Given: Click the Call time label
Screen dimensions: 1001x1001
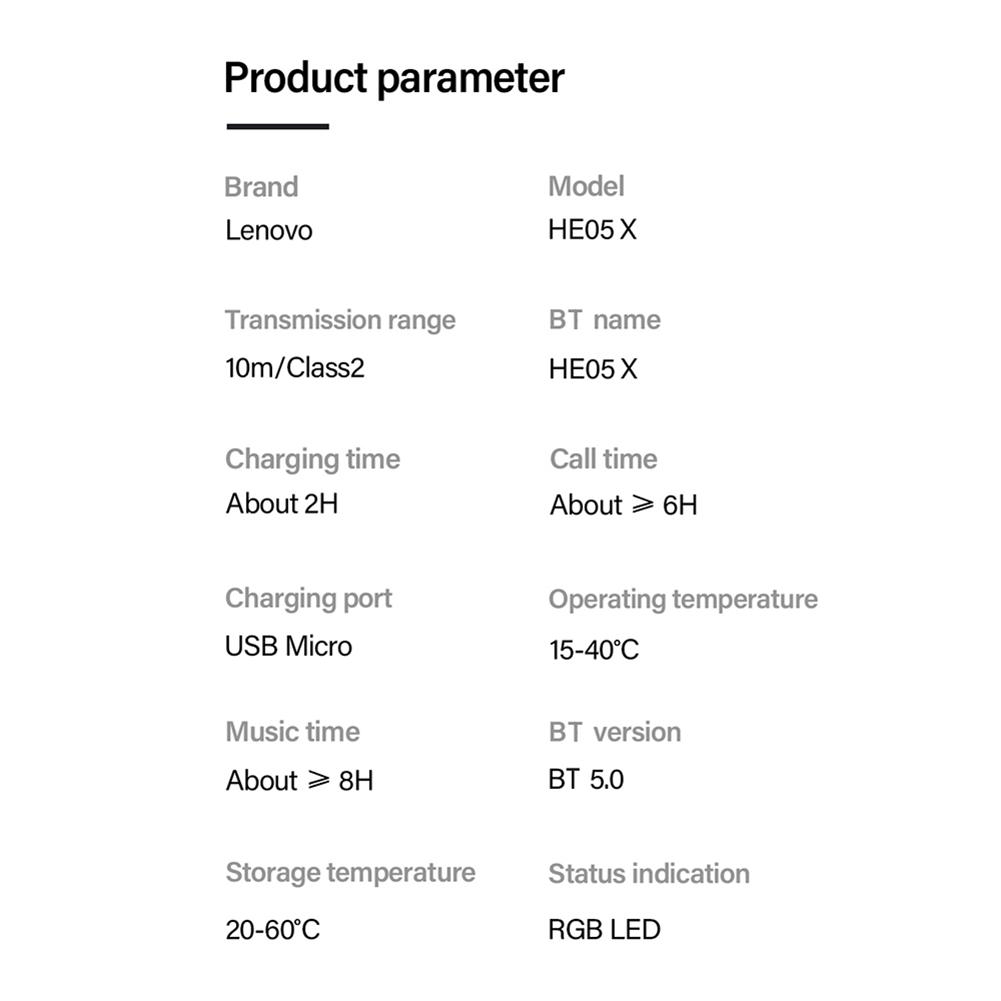Looking at the screenshot, I should click(603, 459).
